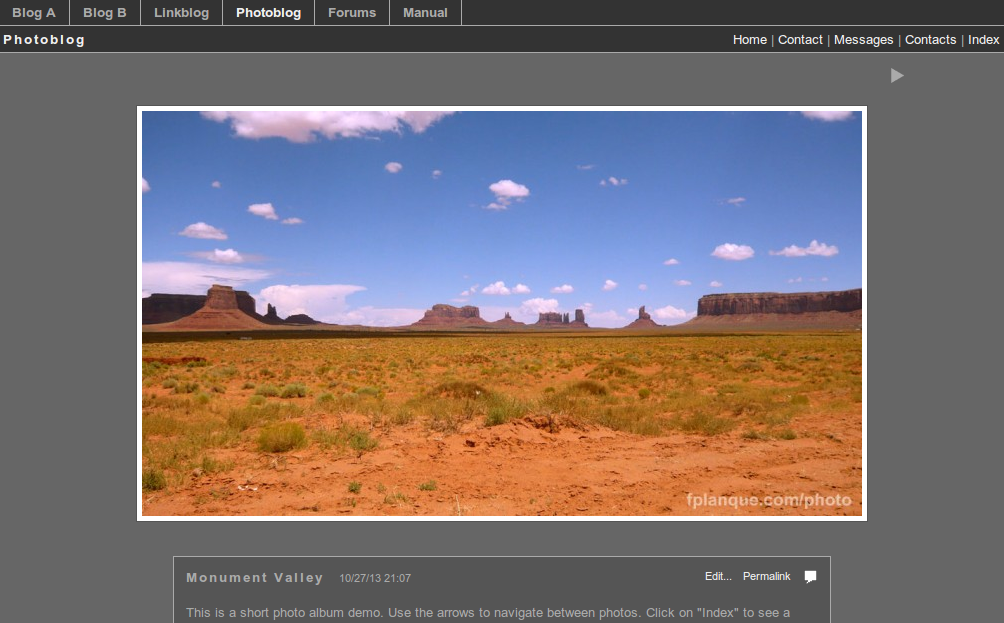Open the Manual tab

425,13
